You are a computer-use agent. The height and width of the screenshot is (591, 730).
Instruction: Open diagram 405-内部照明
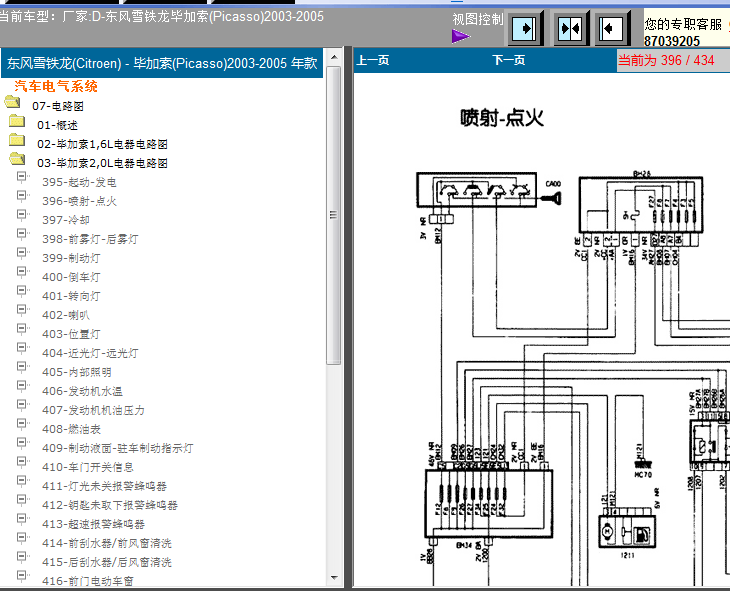(x=76, y=372)
